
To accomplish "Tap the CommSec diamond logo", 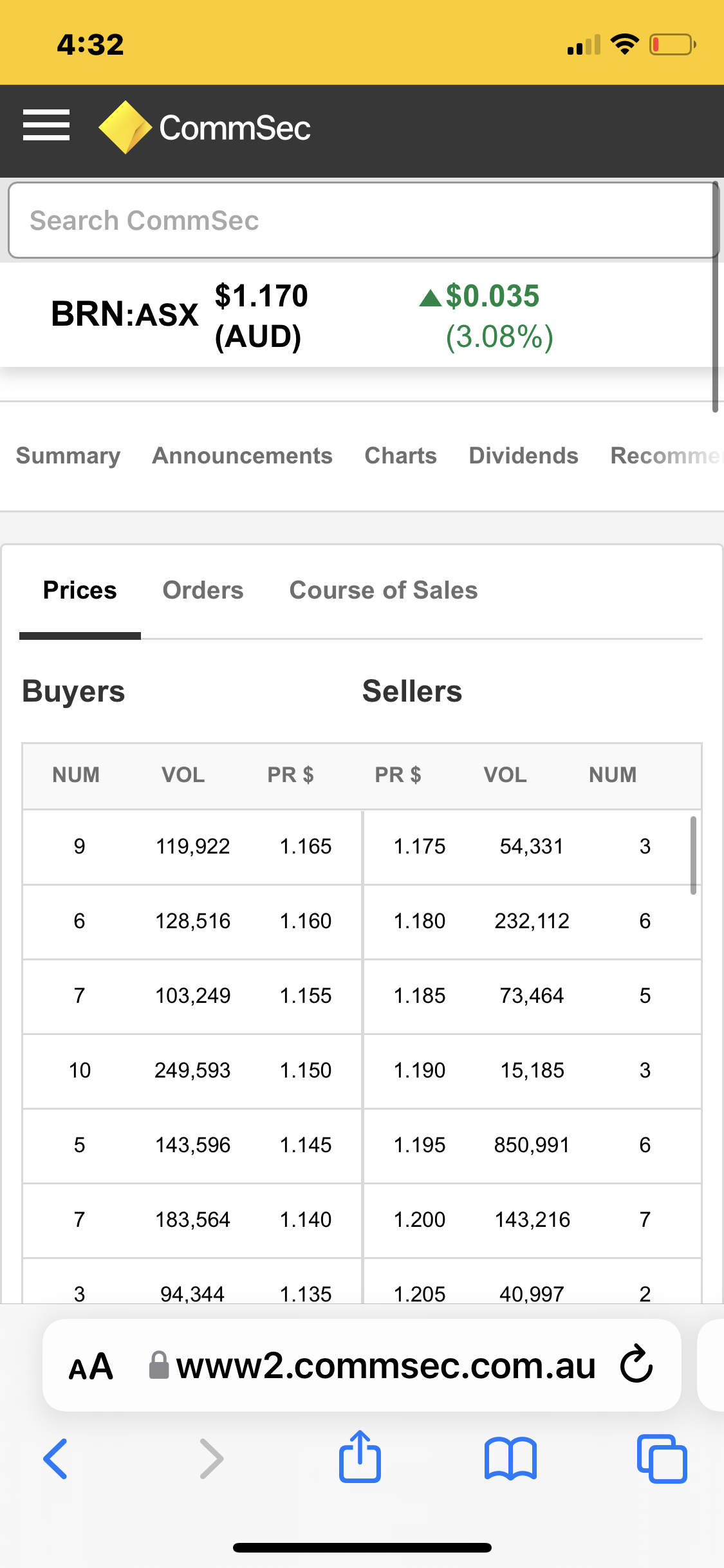I will (125, 127).
